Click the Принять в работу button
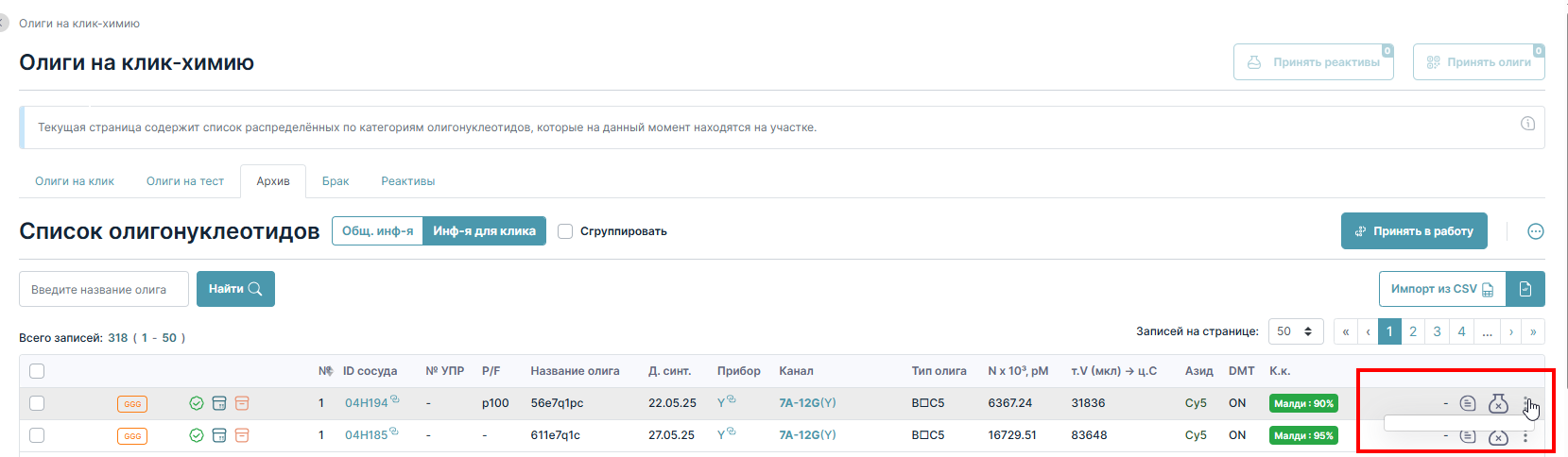Image resolution: width=1568 pixels, height=457 pixels. pos(1414,231)
